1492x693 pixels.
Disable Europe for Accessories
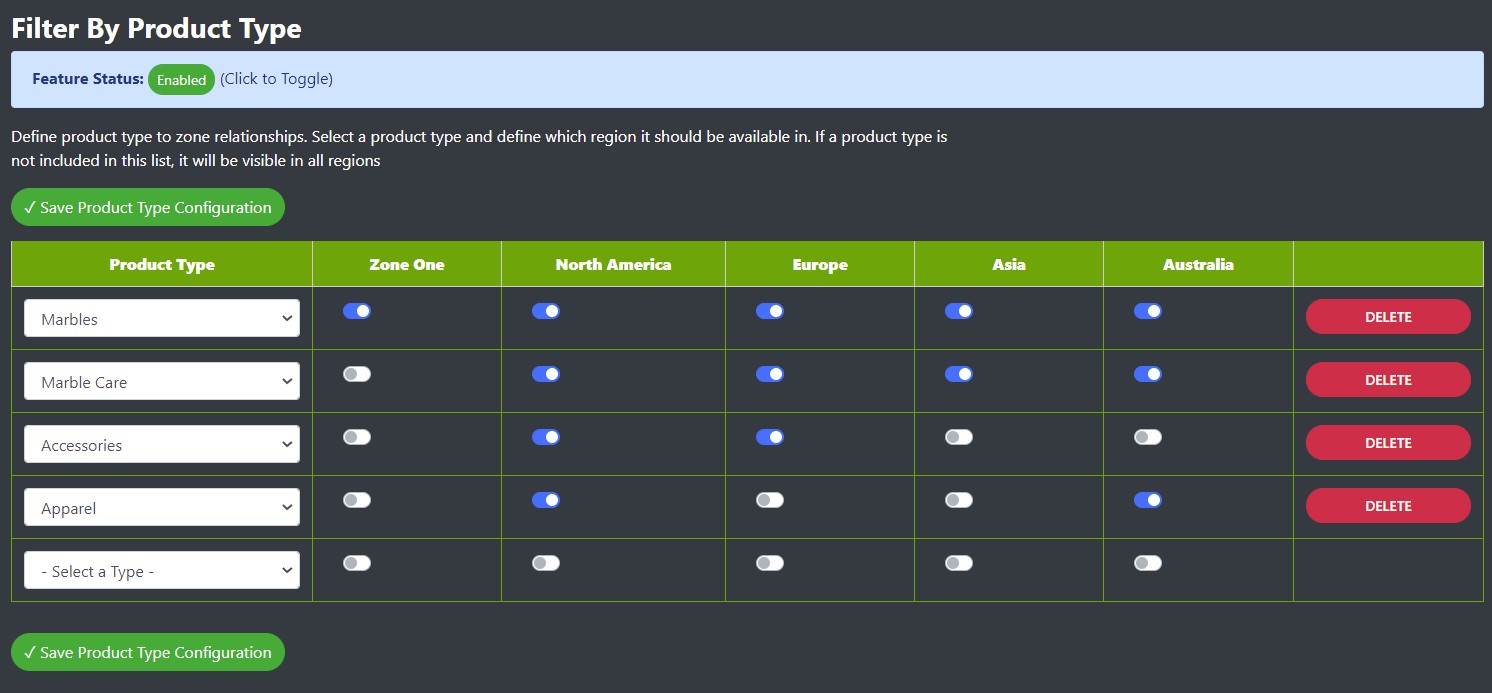770,437
